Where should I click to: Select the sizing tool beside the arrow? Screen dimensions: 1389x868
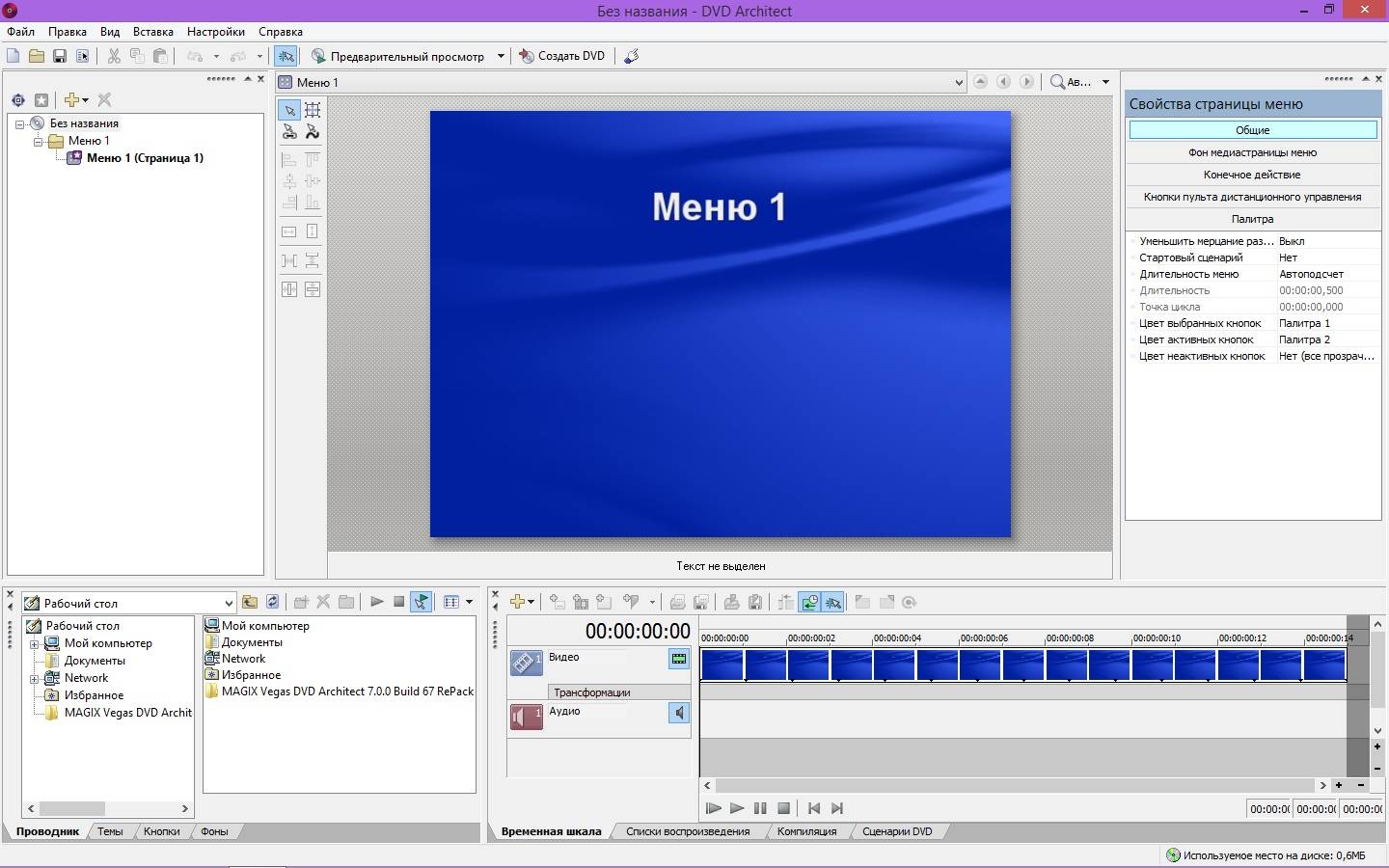coord(313,110)
